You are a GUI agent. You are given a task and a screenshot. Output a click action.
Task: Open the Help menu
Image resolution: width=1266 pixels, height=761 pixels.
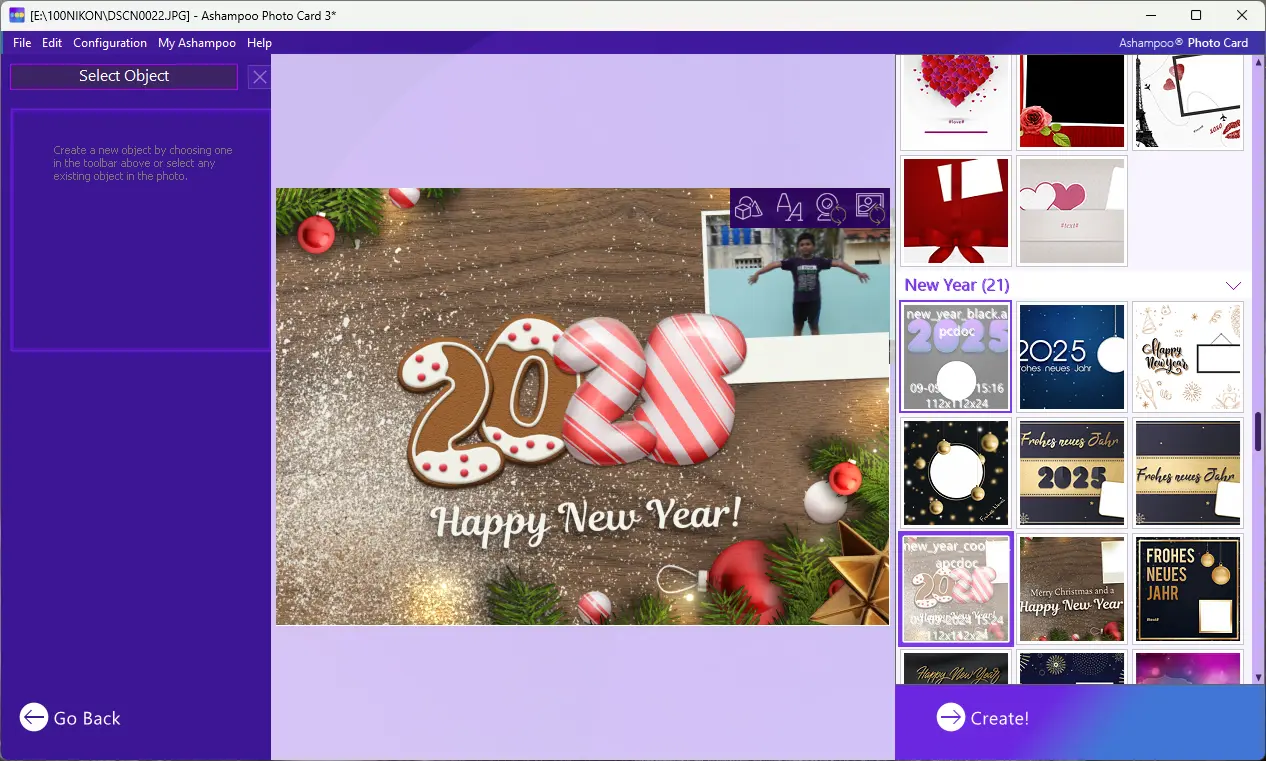point(259,43)
